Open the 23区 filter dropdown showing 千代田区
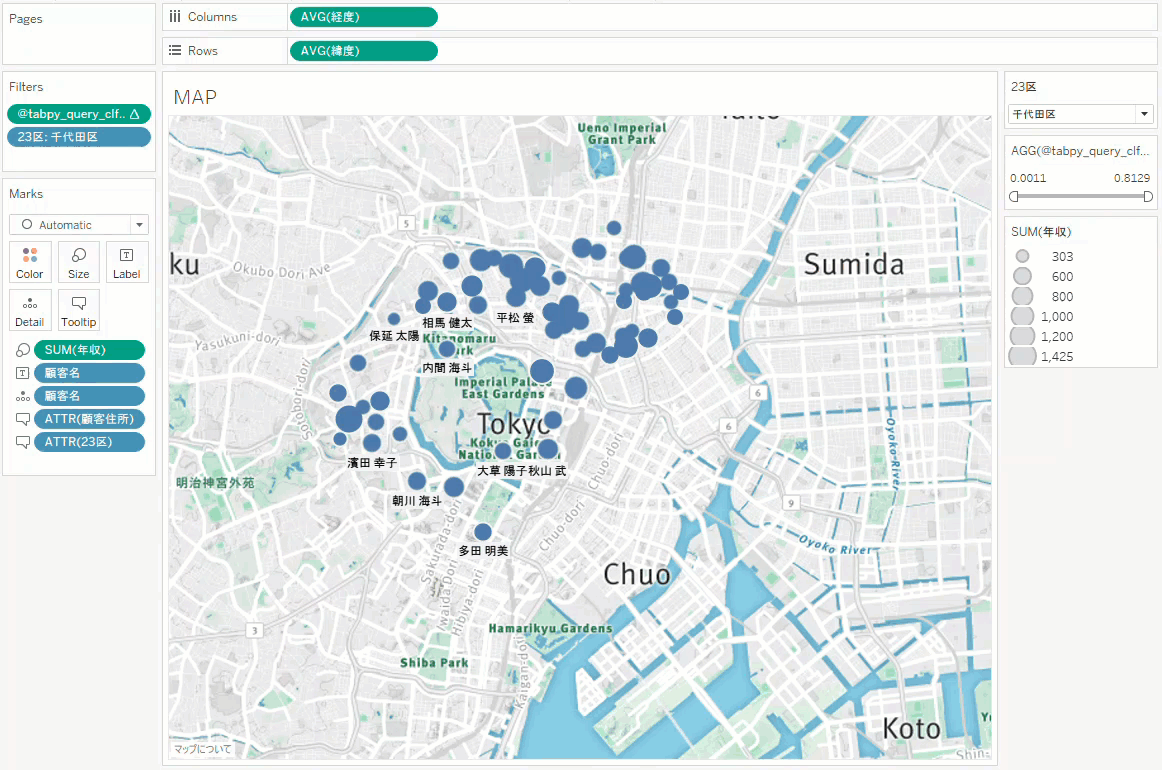 pyautogui.click(x=1143, y=114)
